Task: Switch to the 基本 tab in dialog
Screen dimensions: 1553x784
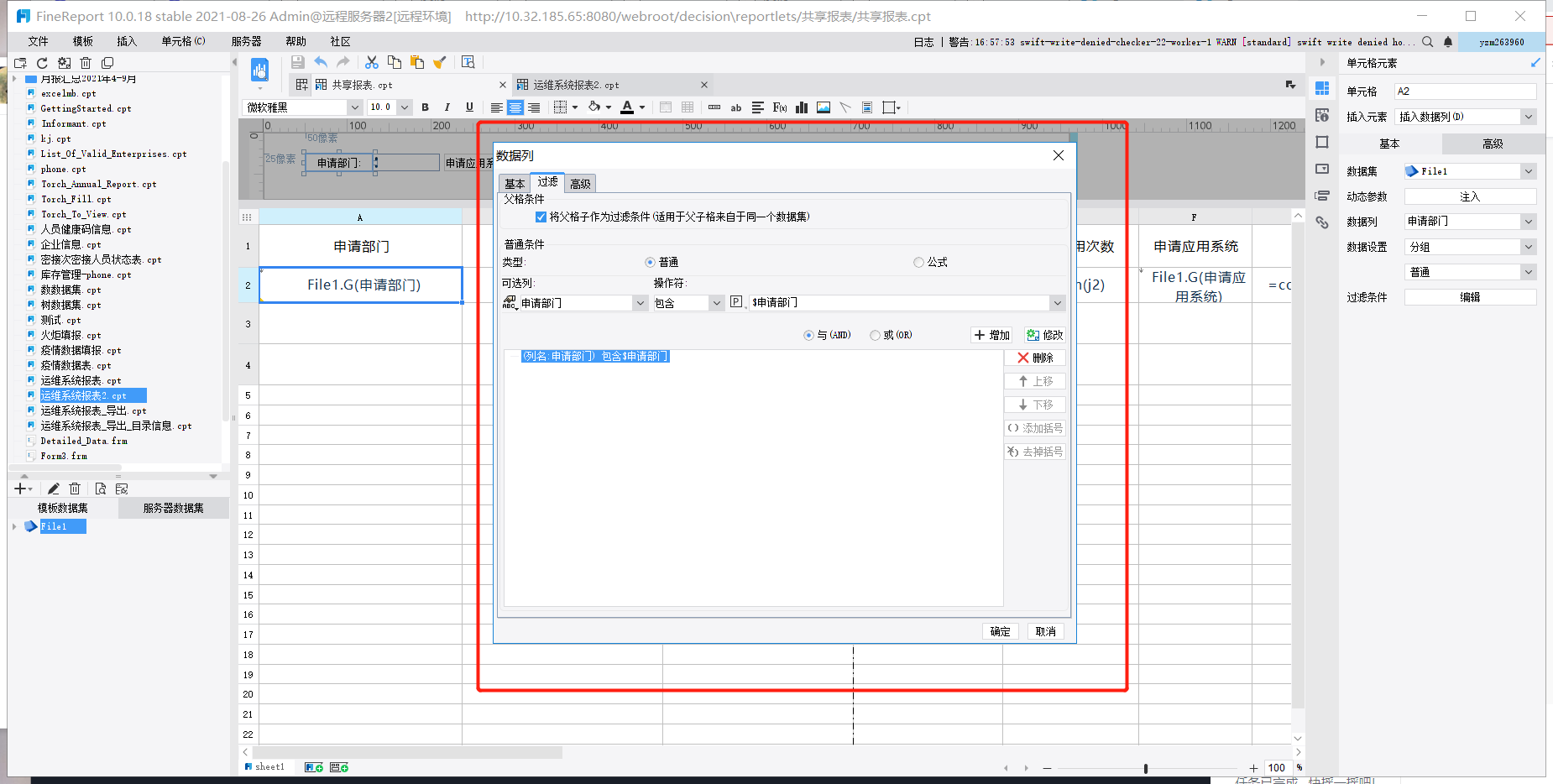Action: pyautogui.click(x=515, y=184)
